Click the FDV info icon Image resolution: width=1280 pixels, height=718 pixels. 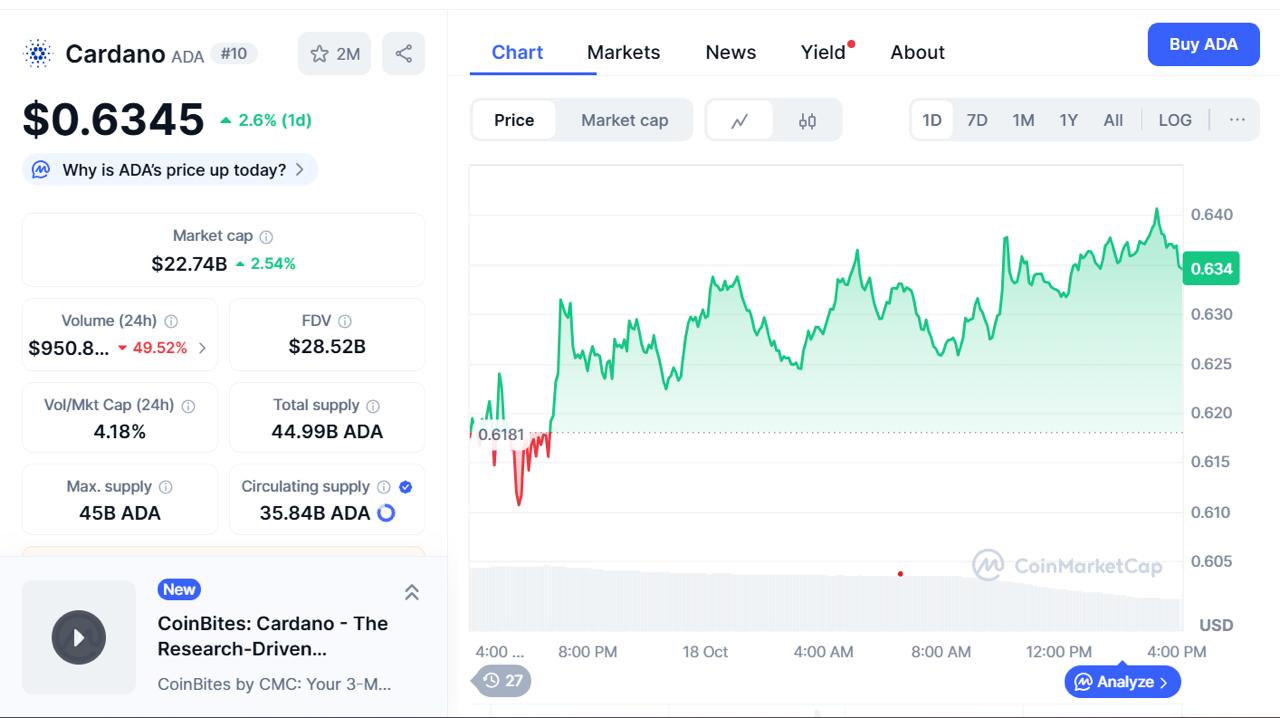(345, 321)
